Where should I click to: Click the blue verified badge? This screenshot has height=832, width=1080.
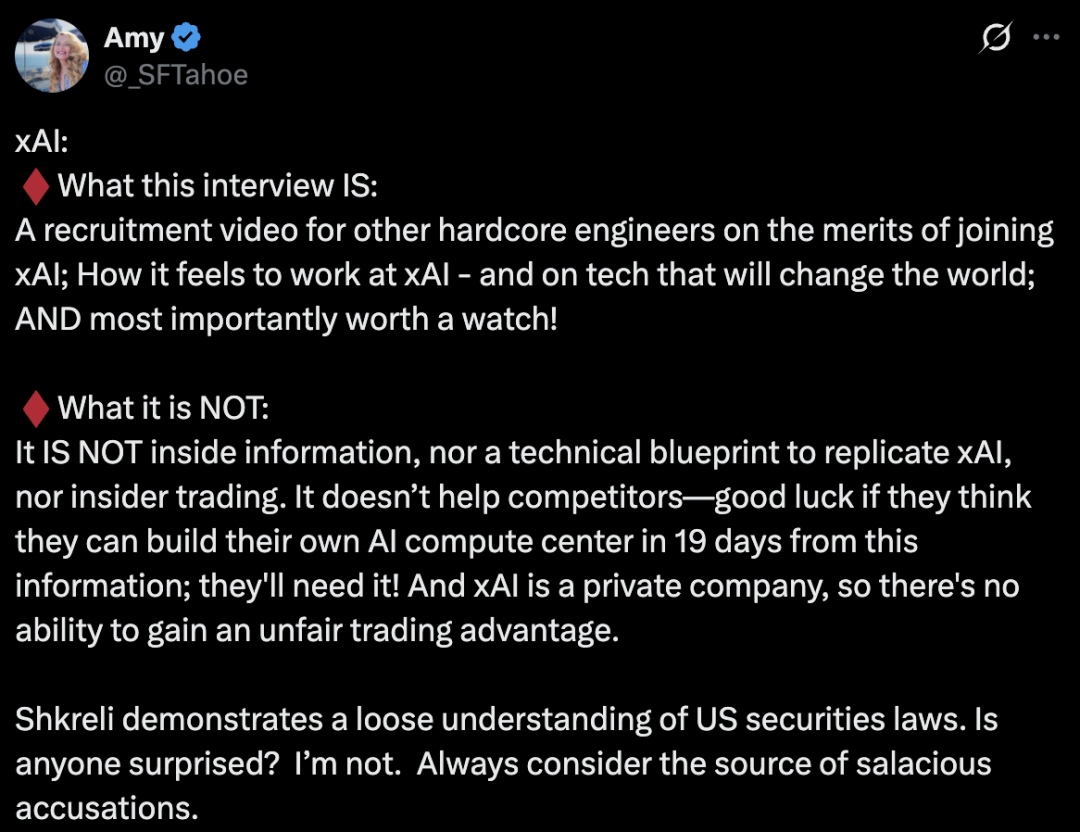tap(187, 38)
